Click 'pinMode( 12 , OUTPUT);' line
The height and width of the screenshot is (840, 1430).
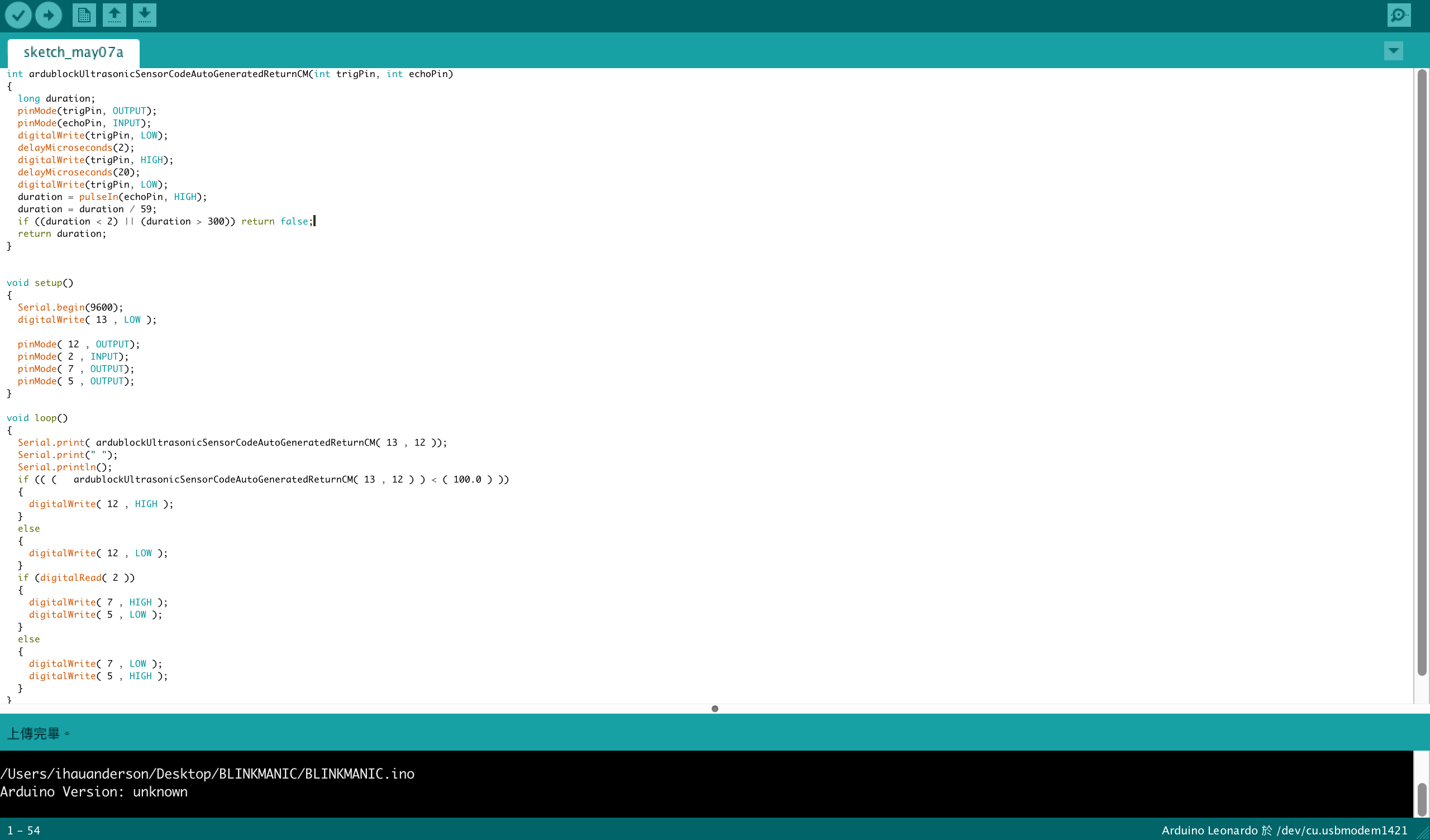(78, 344)
